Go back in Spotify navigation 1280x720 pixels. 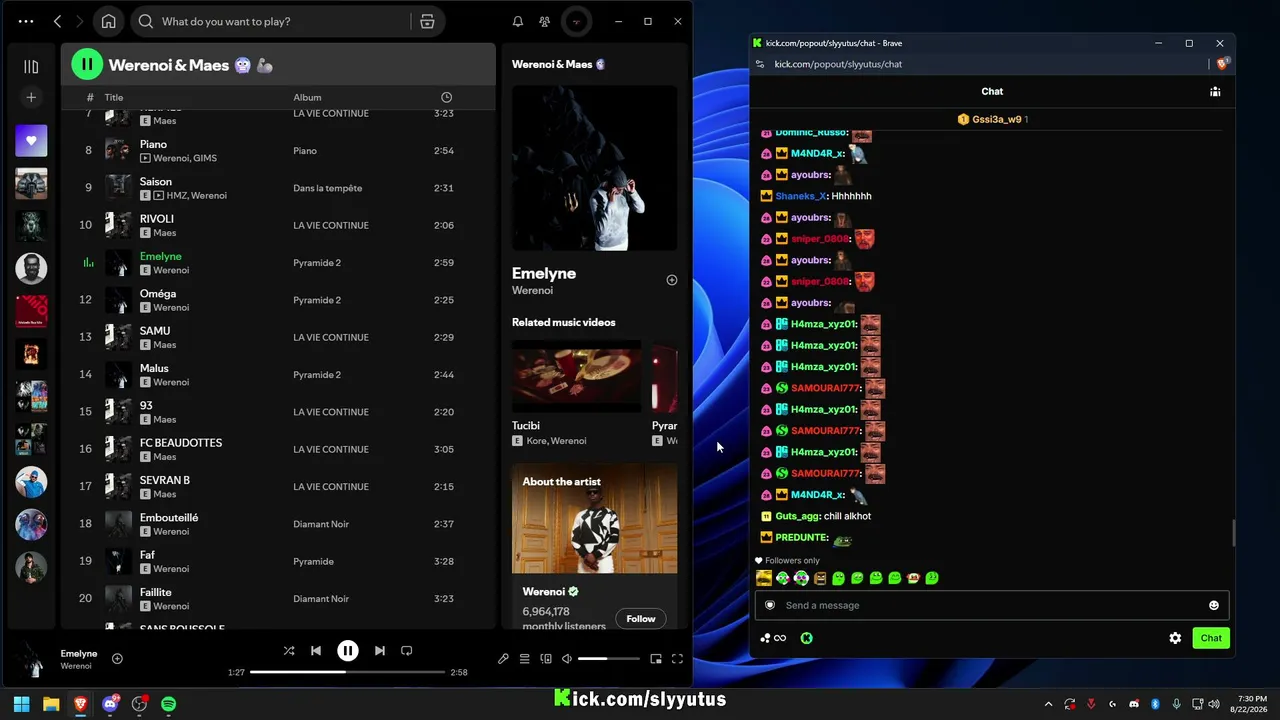tap(57, 21)
